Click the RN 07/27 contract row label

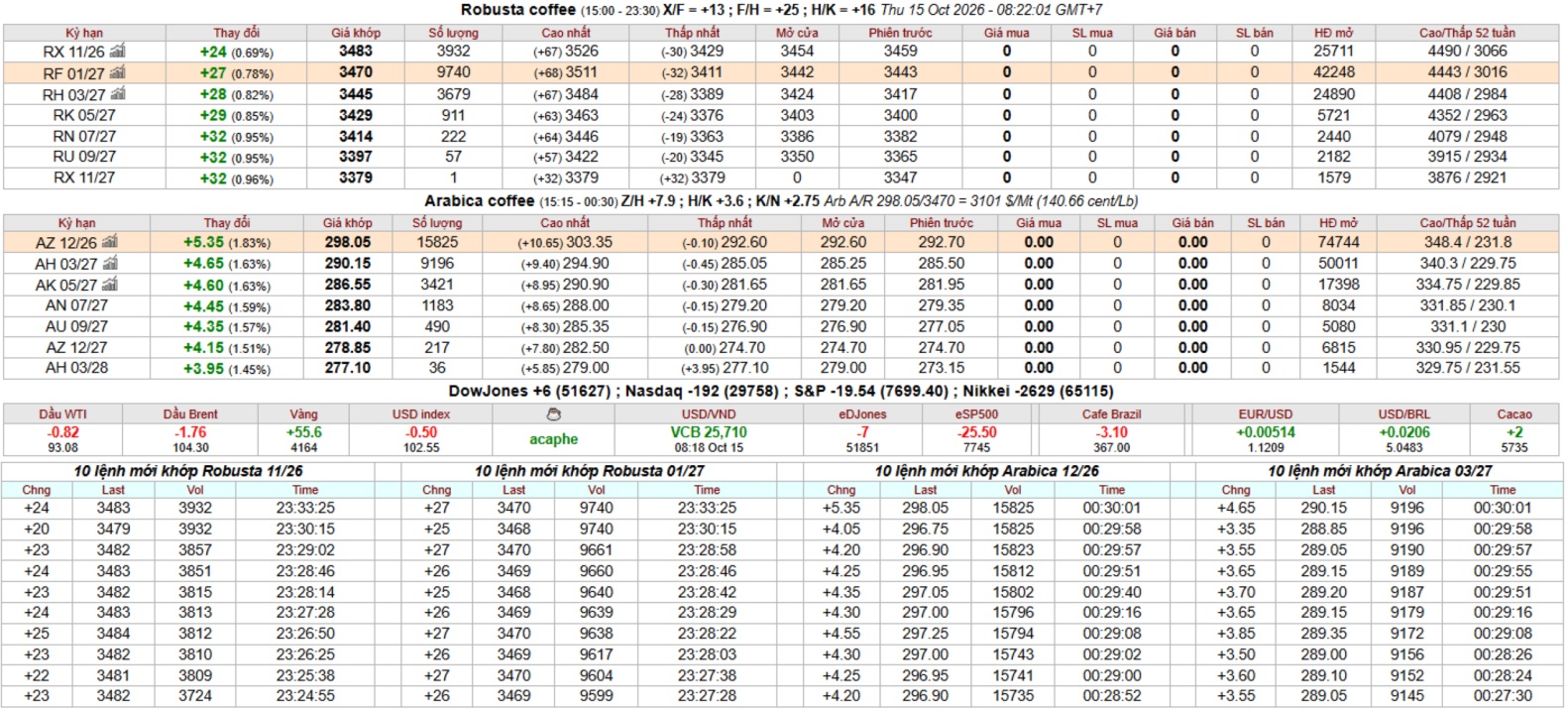84,136
